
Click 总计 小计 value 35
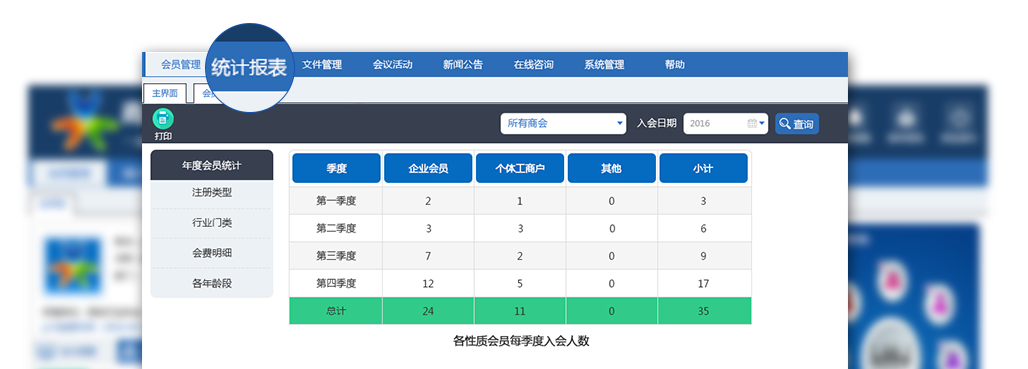[x=703, y=311]
